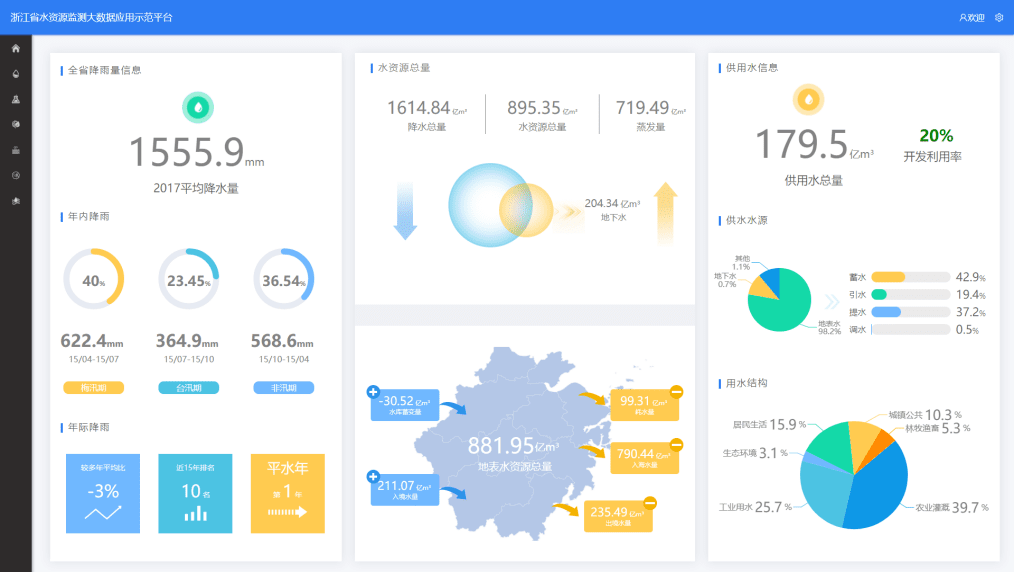Expand the plus on 入境水量 box
Screen dimensions: 1014x572
[373, 476]
